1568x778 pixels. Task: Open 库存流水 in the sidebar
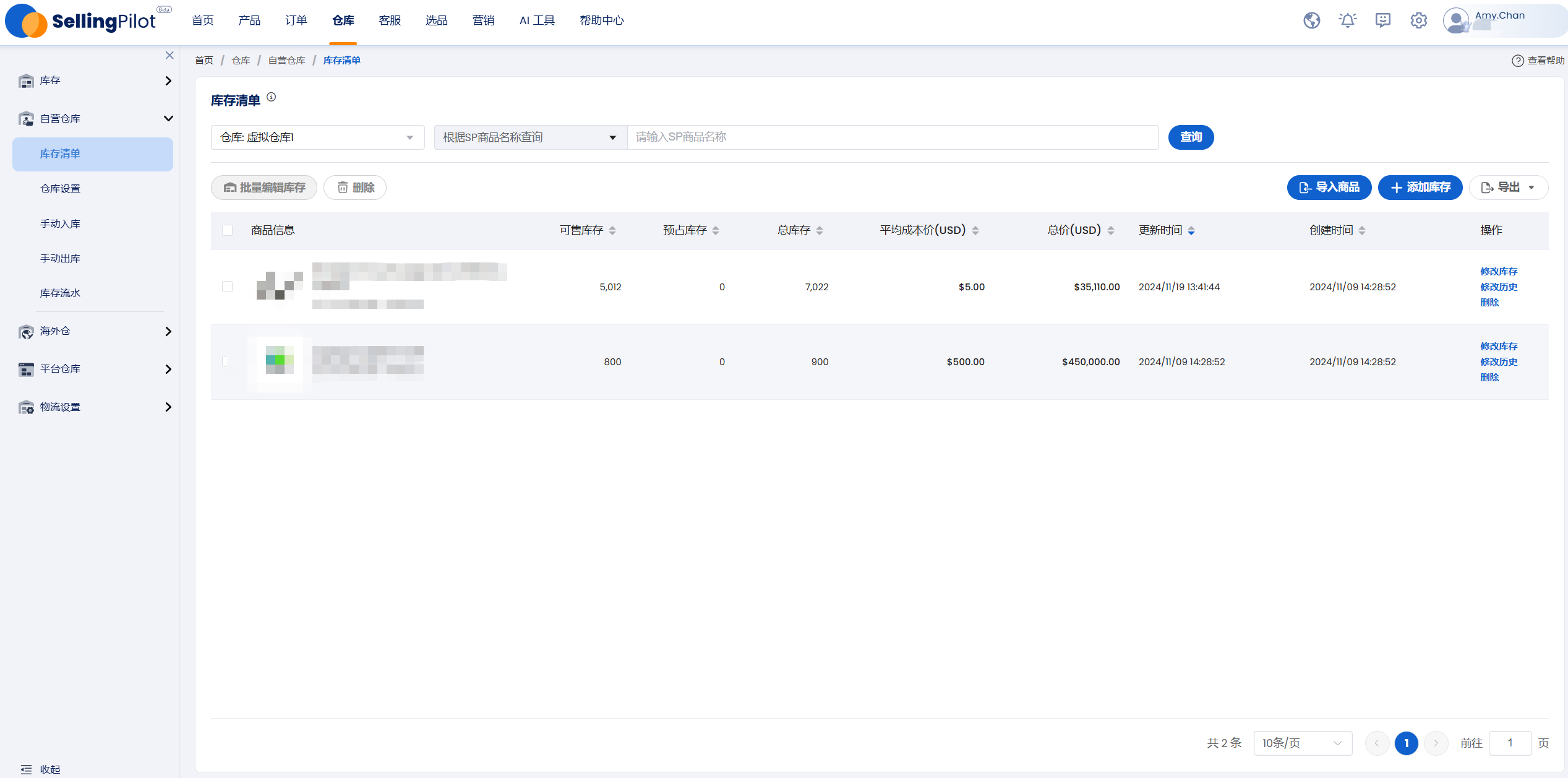pyautogui.click(x=60, y=293)
